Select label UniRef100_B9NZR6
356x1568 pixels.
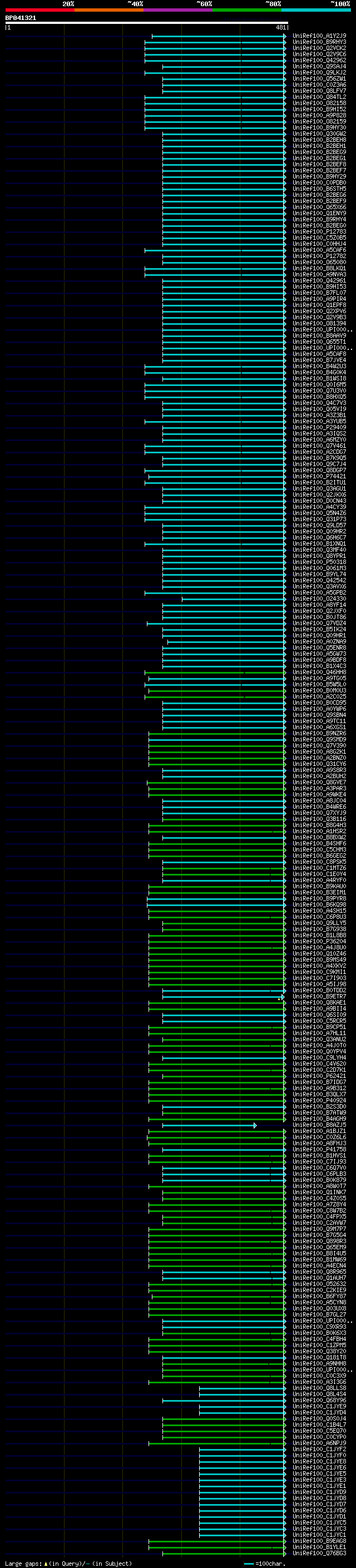point(319,734)
